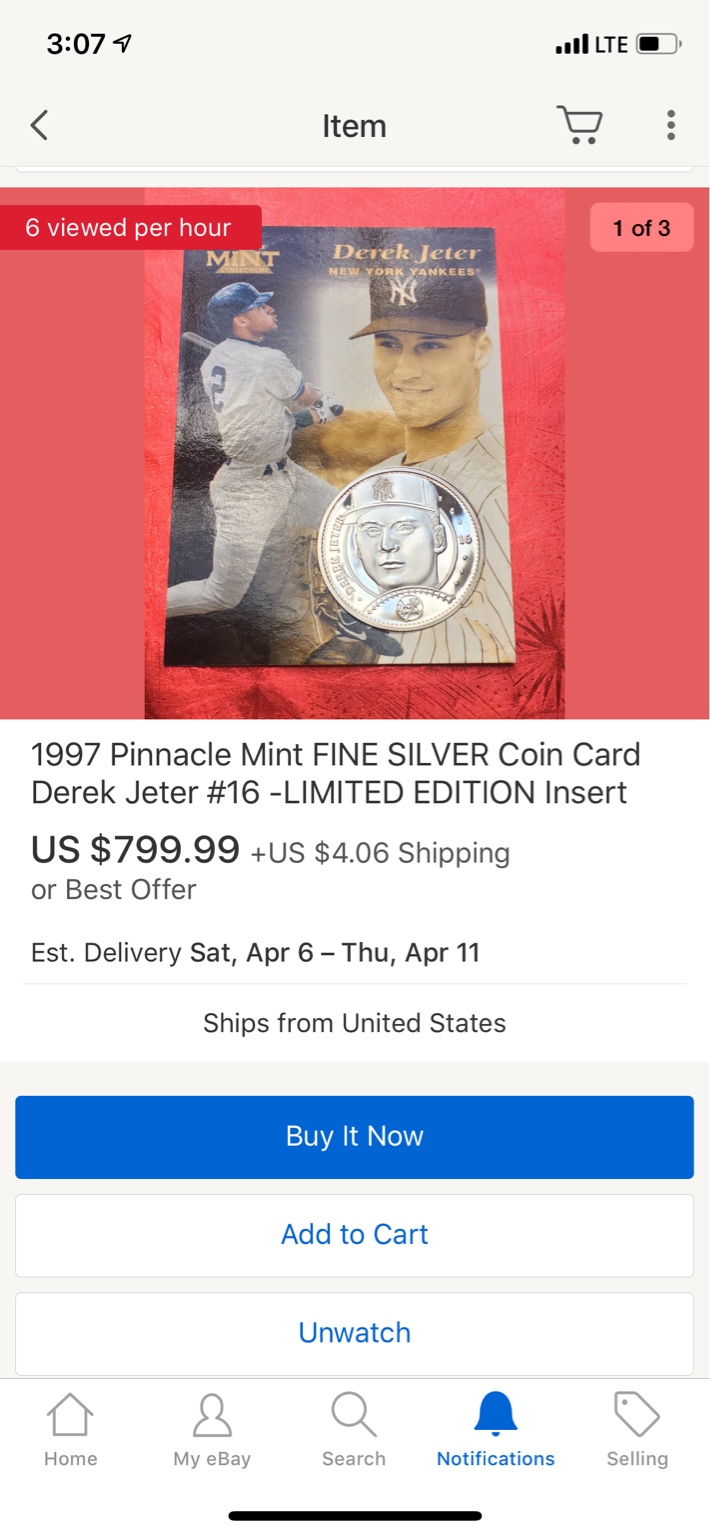The image size is (710, 1536).
Task: Open the three-dot more options menu
Action: click(x=671, y=126)
